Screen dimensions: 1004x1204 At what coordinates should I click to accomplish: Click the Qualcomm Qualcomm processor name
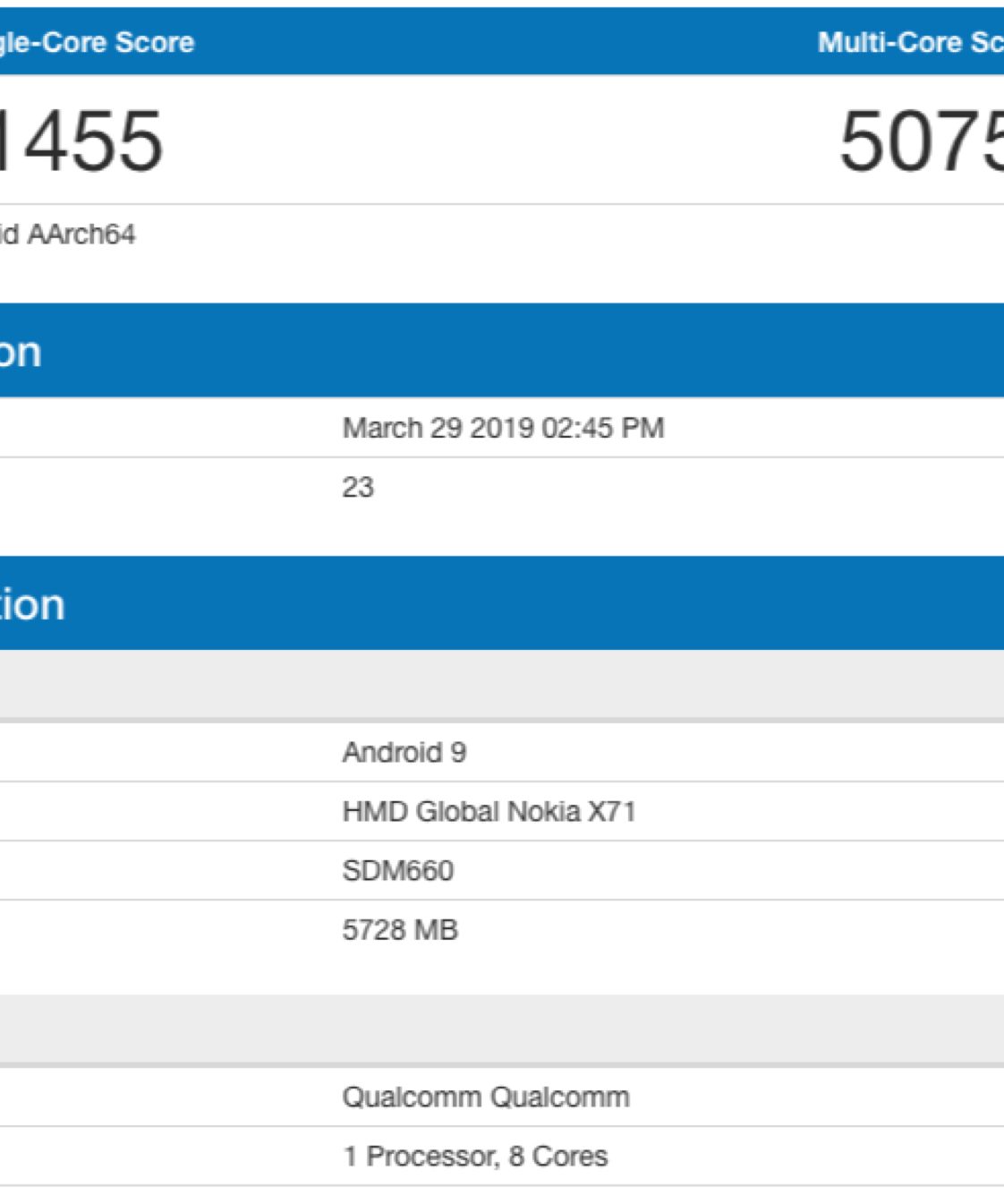[486, 1097]
